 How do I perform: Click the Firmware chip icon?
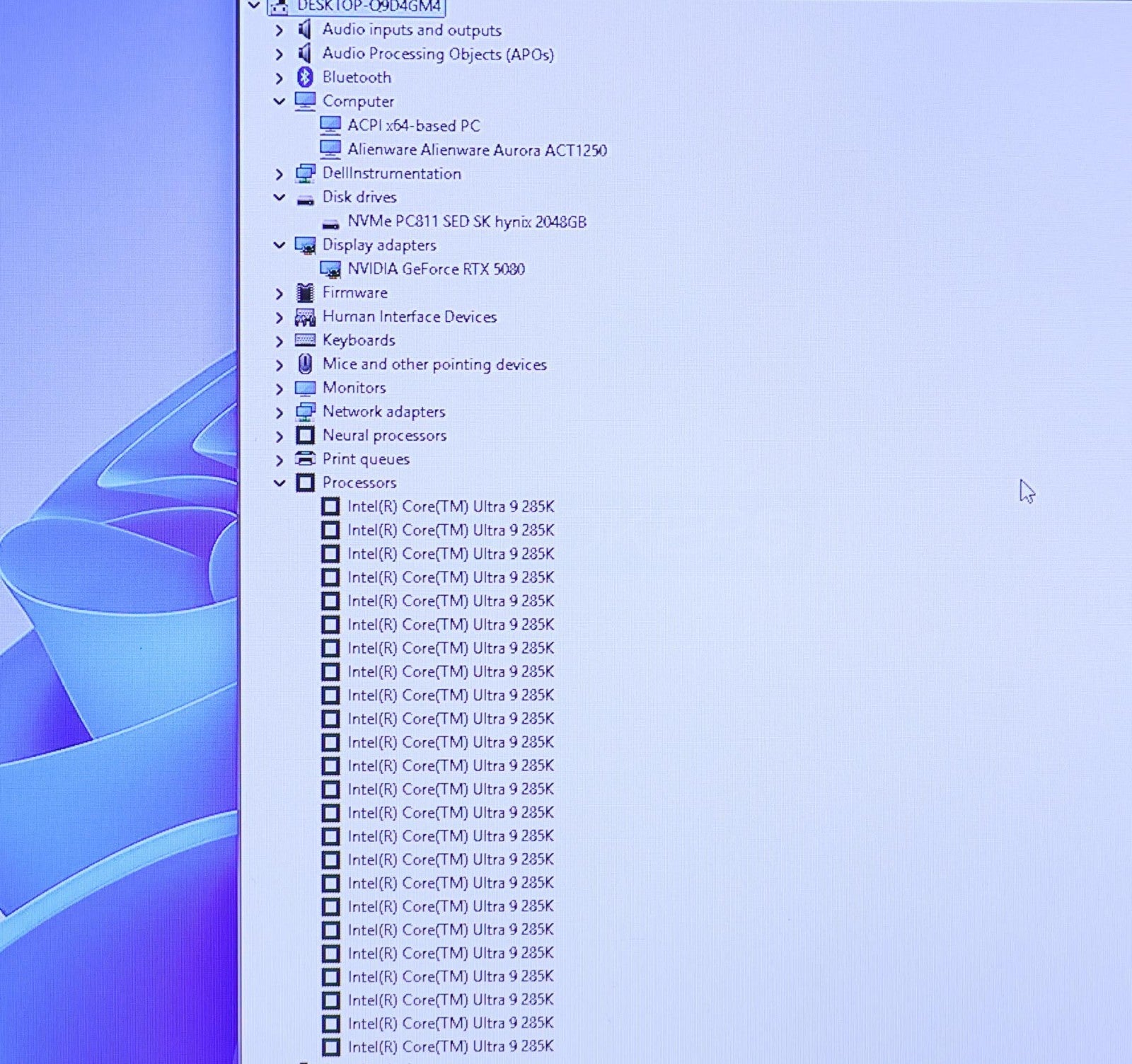tap(305, 293)
